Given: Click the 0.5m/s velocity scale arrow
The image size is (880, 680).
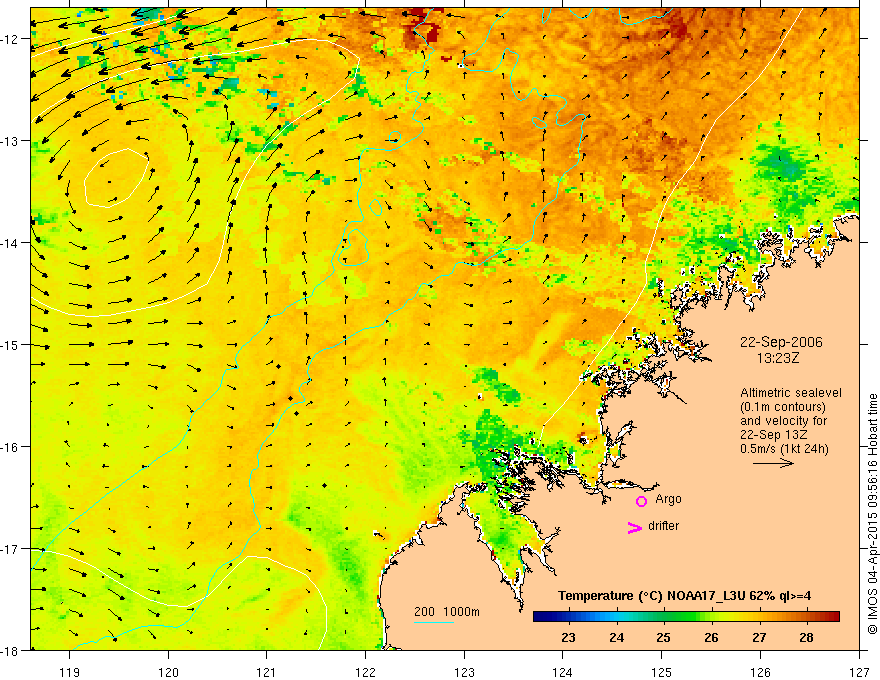Looking at the screenshot, I should pyautogui.click(x=773, y=463).
